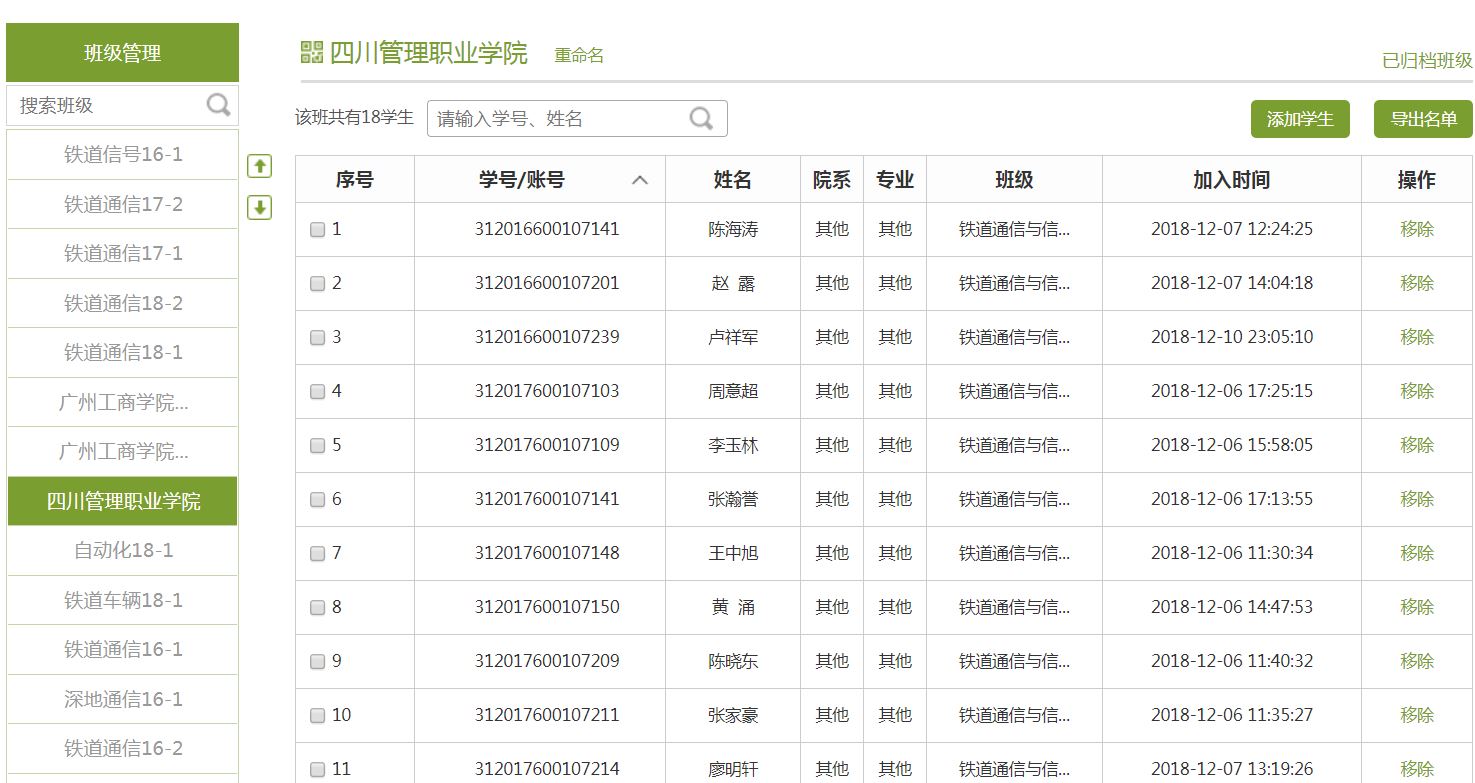Check the box for row 8 黄涌
This screenshot has height=783, width=1475.
317,607
